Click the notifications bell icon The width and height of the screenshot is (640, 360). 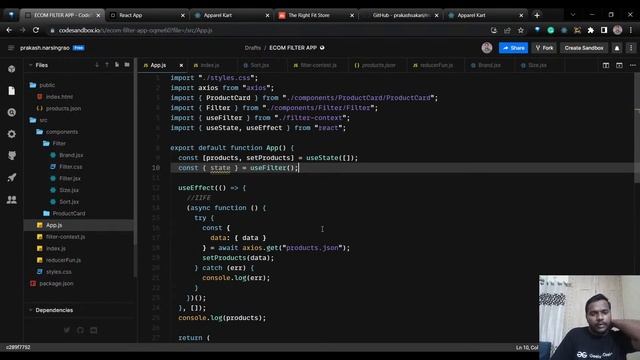617,48
